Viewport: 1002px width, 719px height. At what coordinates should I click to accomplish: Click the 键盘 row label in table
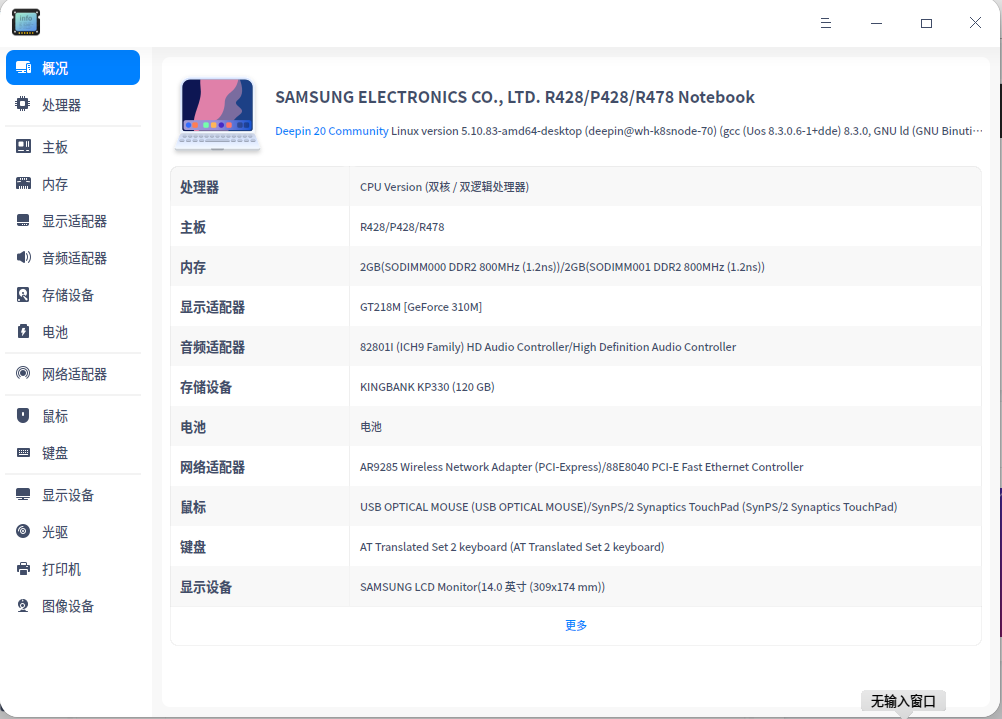pyautogui.click(x=192, y=547)
